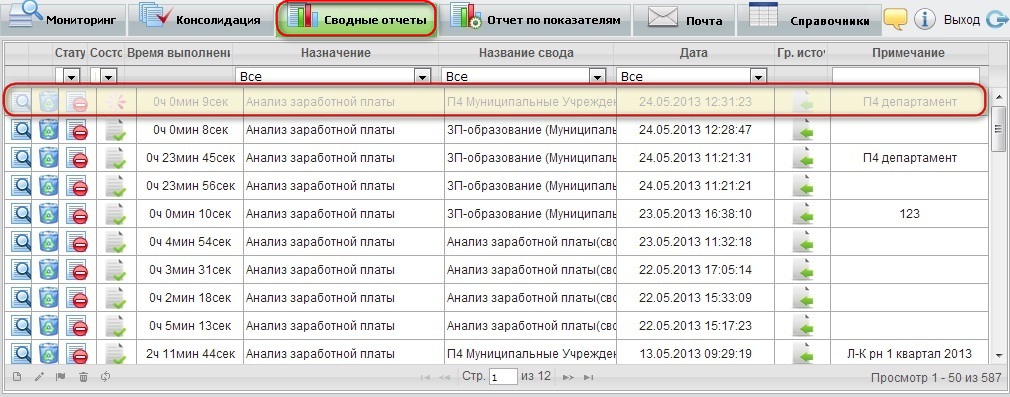Click the scrollbar up arrow
Viewport: 1010px width, 397px height.
click(x=998, y=97)
